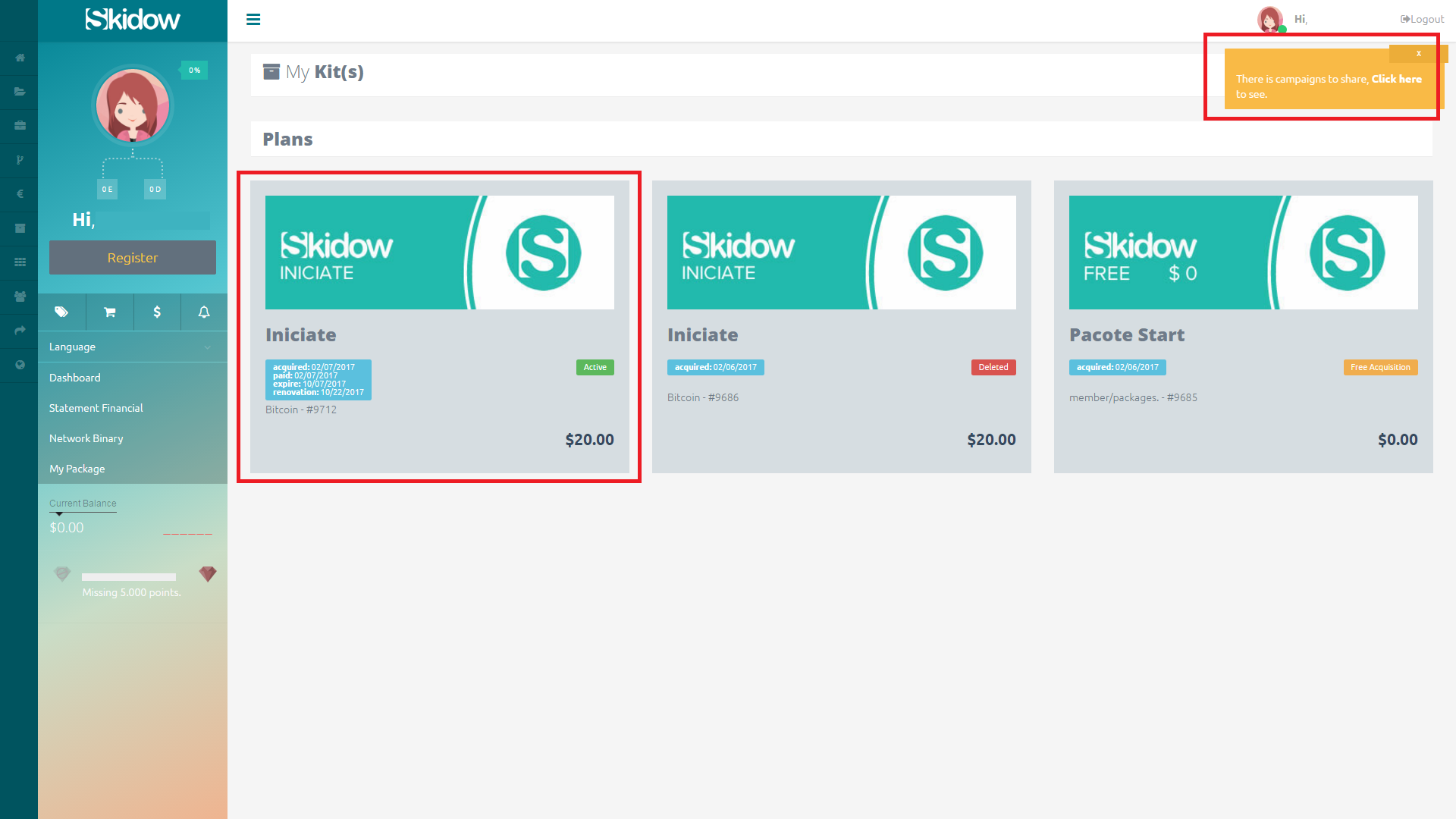The width and height of the screenshot is (1456, 819).
Task: Click the Language chevron arrow
Action: [x=207, y=347]
